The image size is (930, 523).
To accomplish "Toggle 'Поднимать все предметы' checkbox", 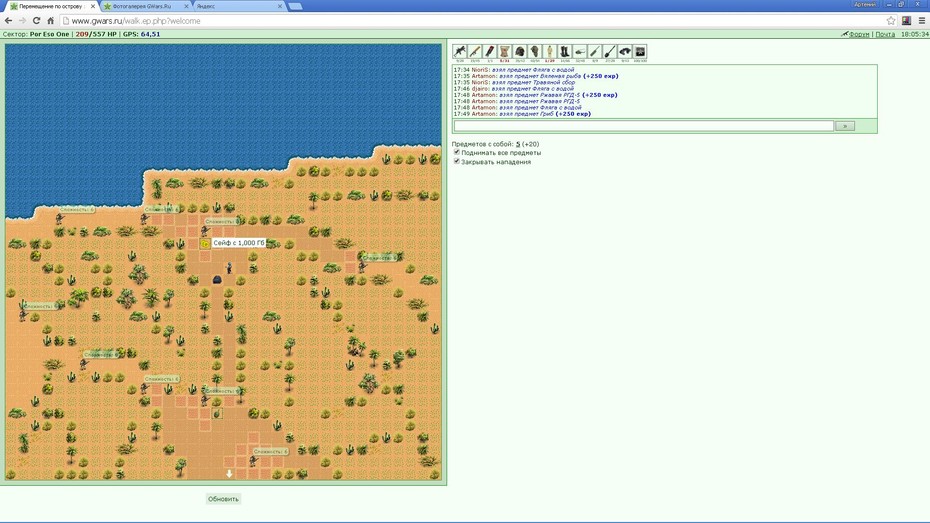I will tap(457, 152).
